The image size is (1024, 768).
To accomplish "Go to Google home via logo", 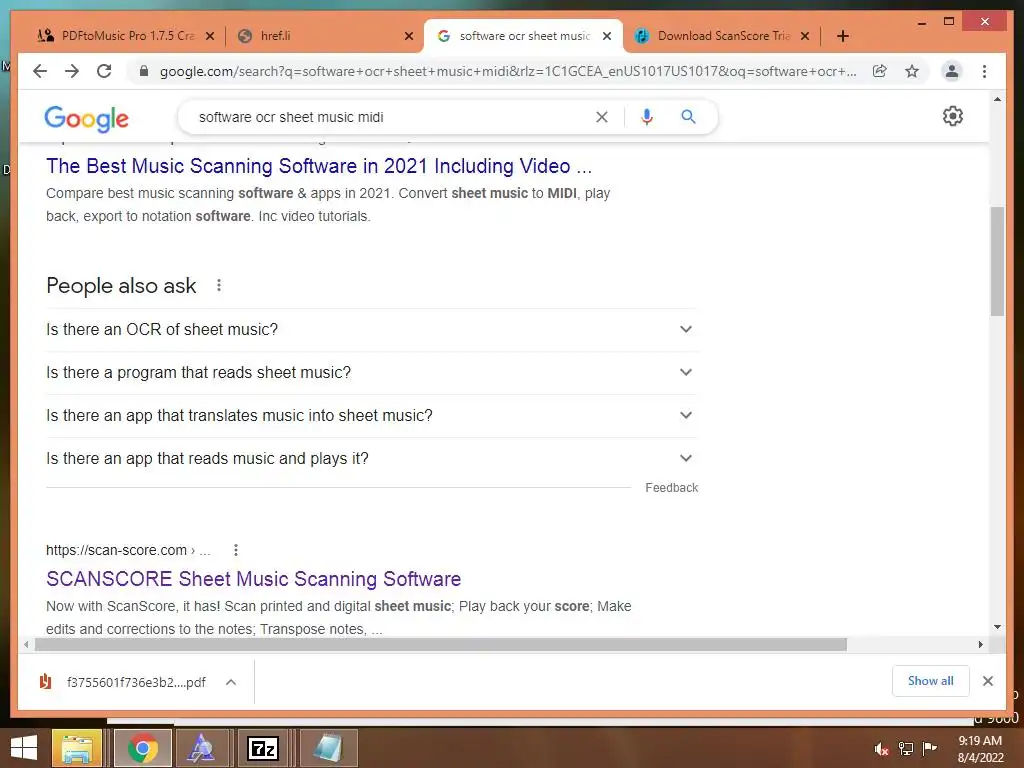I will point(86,119).
